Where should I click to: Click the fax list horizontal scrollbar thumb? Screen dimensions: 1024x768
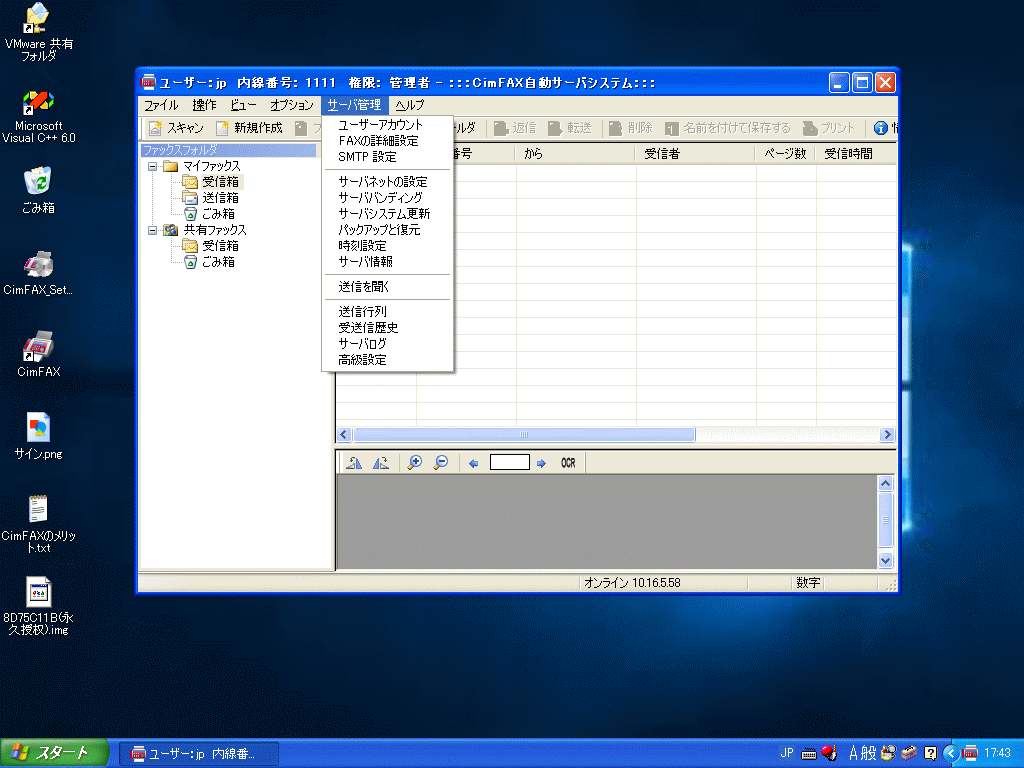coord(524,435)
